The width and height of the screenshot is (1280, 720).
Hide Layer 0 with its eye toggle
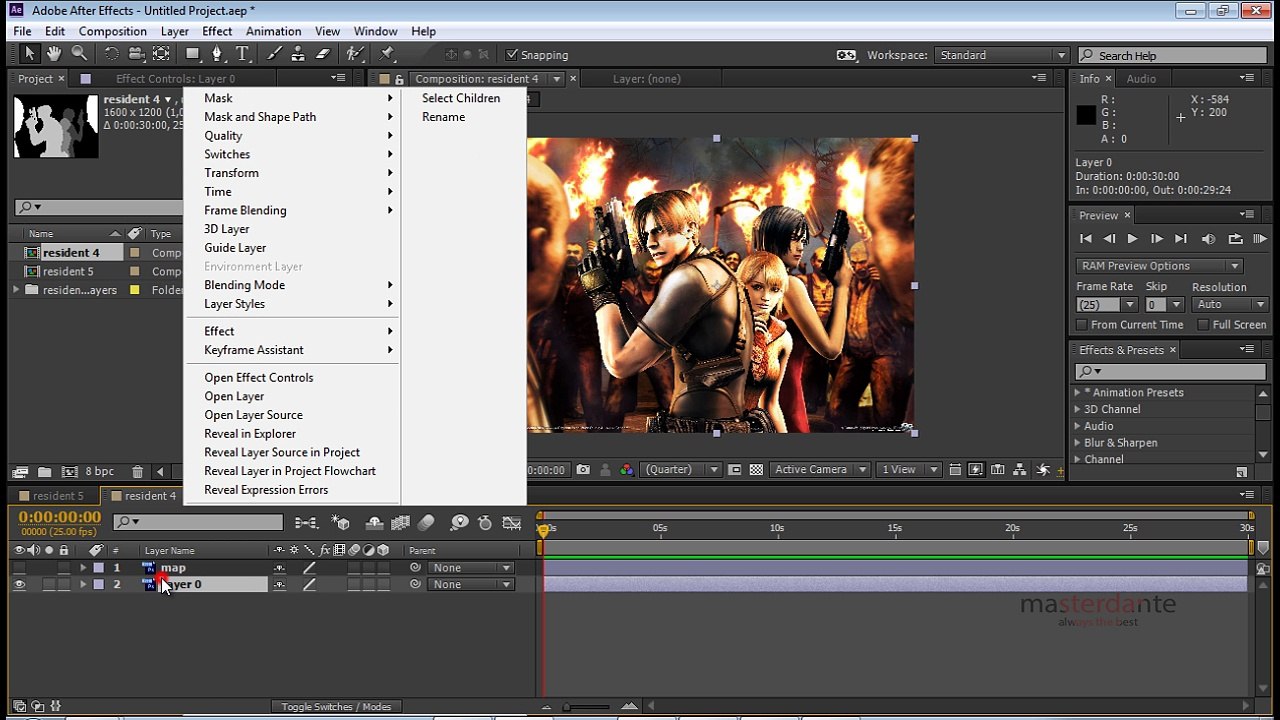click(x=19, y=585)
